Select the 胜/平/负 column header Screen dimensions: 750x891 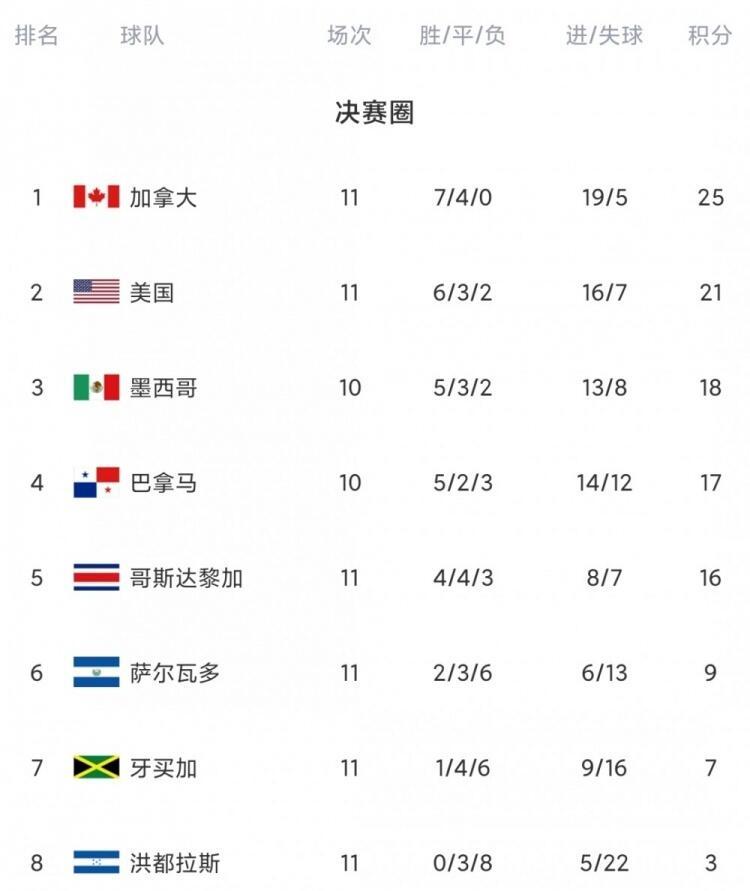462,35
